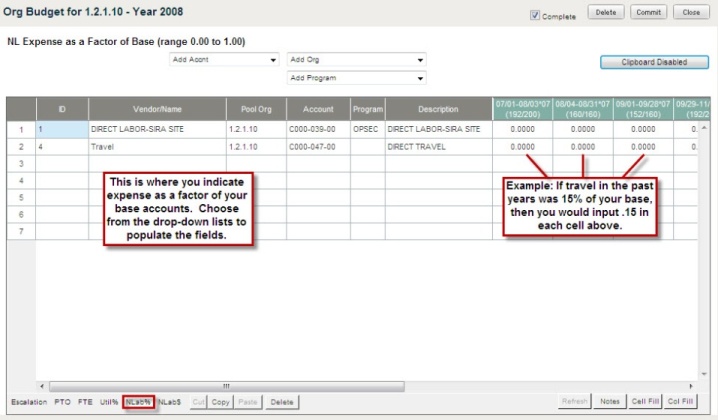Viewport: 718px width, 420px height.
Task: Click the Delete button in bottom toolbar
Action: pos(282,402)
